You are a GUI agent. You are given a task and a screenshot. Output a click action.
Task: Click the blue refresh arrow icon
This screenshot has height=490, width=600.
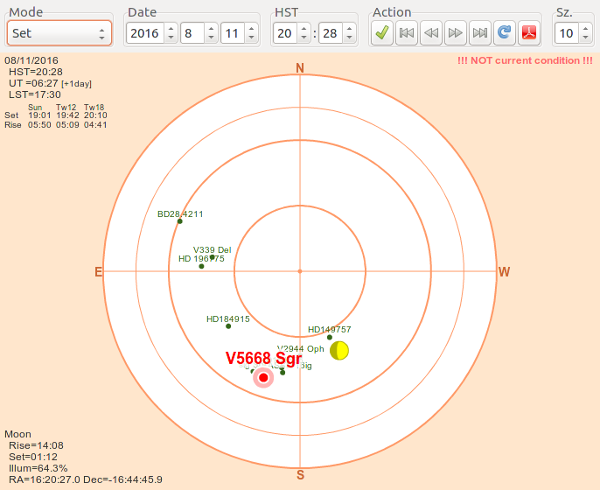click(x=504, y=33)
